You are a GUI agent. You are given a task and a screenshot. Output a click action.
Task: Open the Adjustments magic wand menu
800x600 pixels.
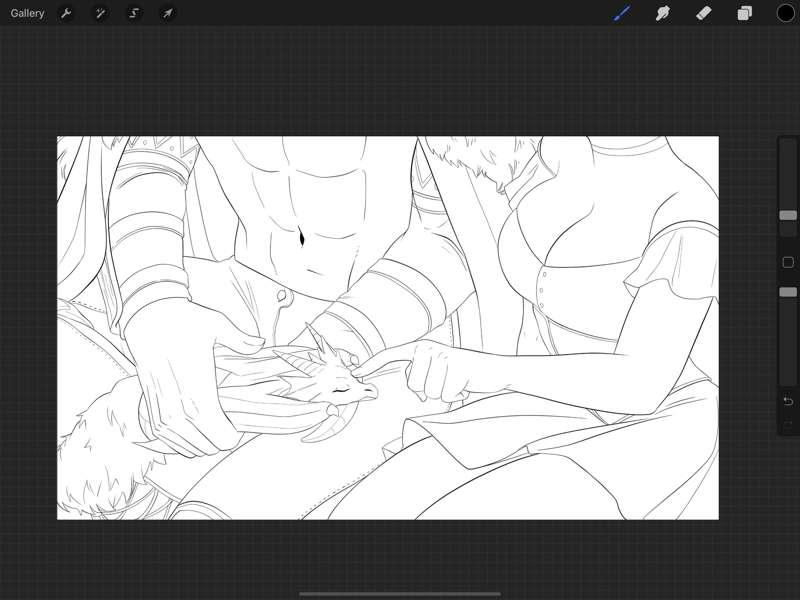point(100,13)
